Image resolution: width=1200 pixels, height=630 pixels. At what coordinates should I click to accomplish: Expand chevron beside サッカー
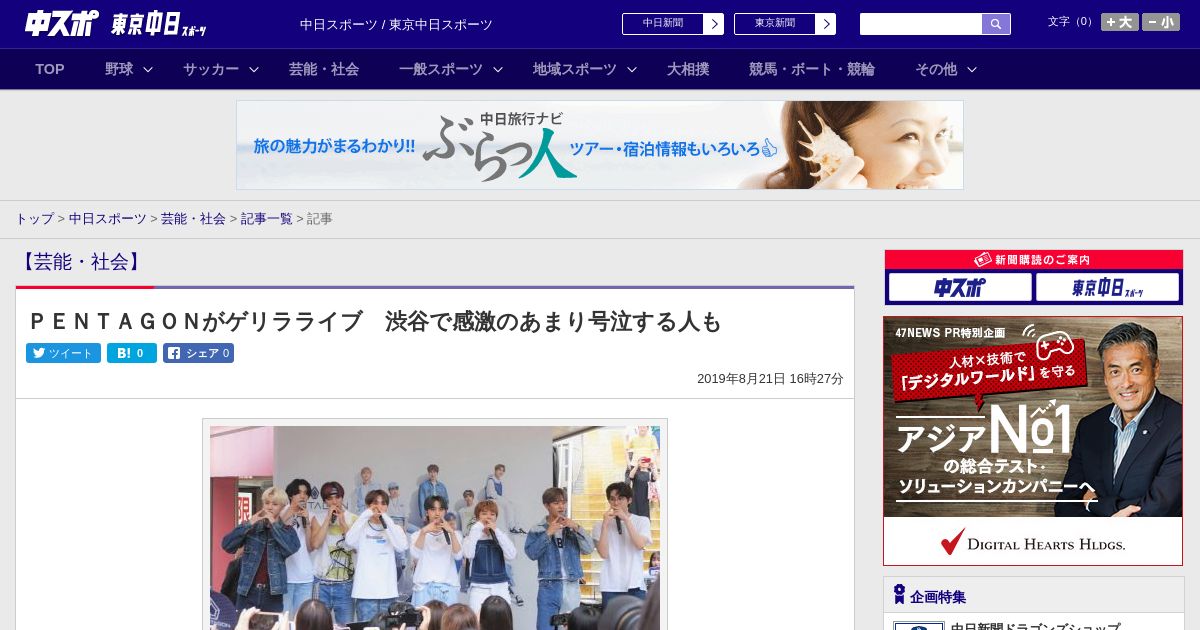point(254,69)
